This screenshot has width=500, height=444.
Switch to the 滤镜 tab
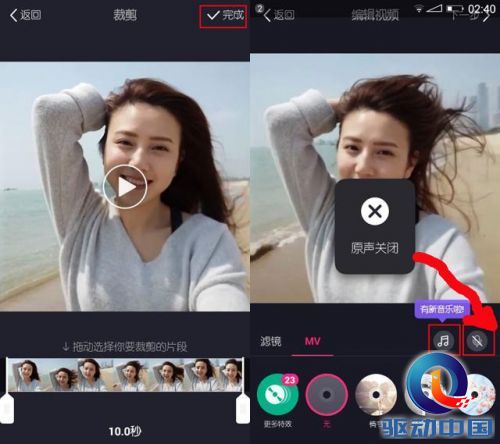271,341
